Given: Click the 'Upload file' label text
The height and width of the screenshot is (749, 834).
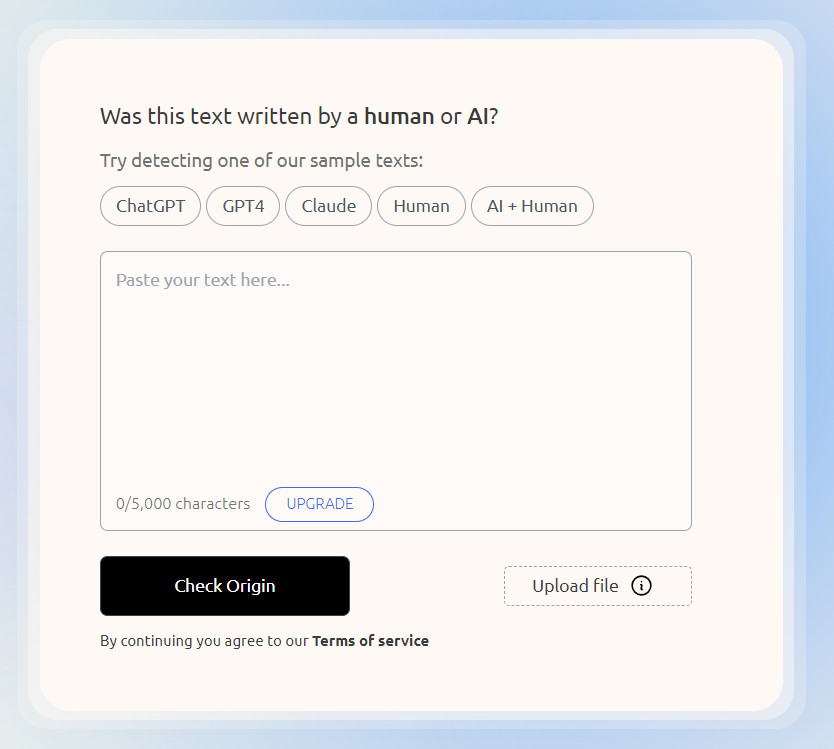Looking at the screenshot, I should tap(576, 586).
